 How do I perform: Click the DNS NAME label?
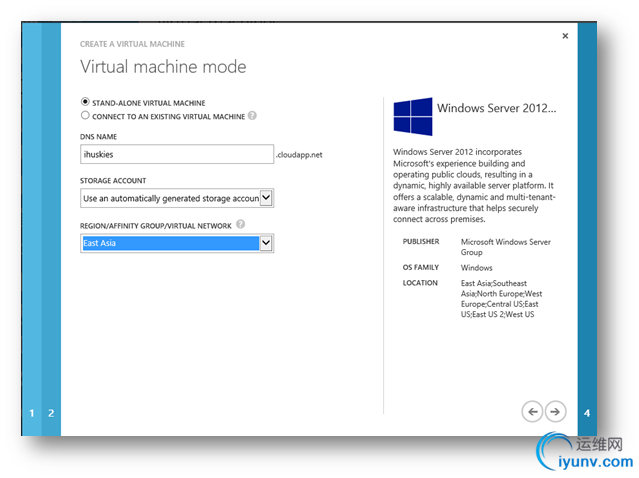[98, 137]
